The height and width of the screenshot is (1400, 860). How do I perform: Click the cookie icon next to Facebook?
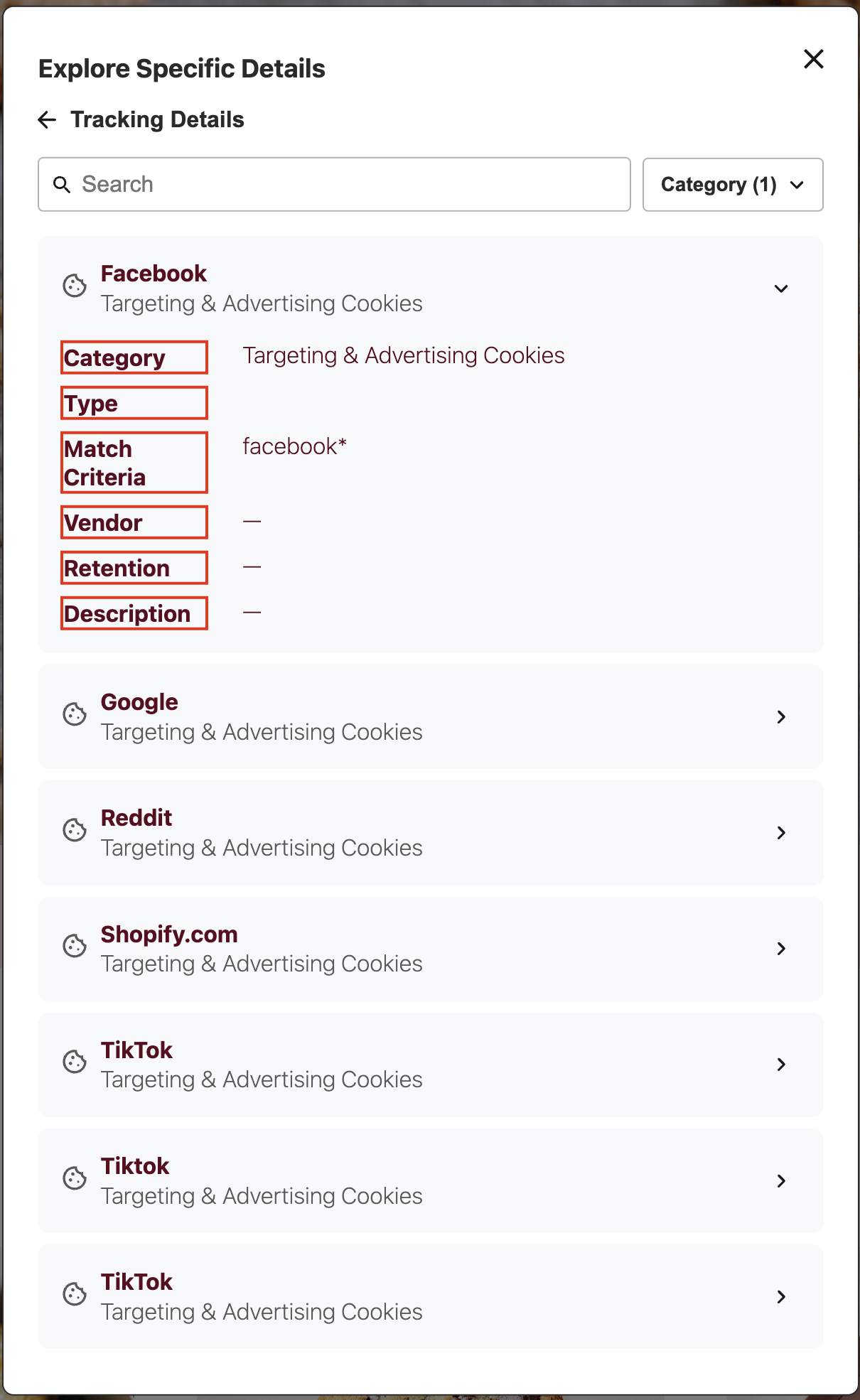click(75, 286)
